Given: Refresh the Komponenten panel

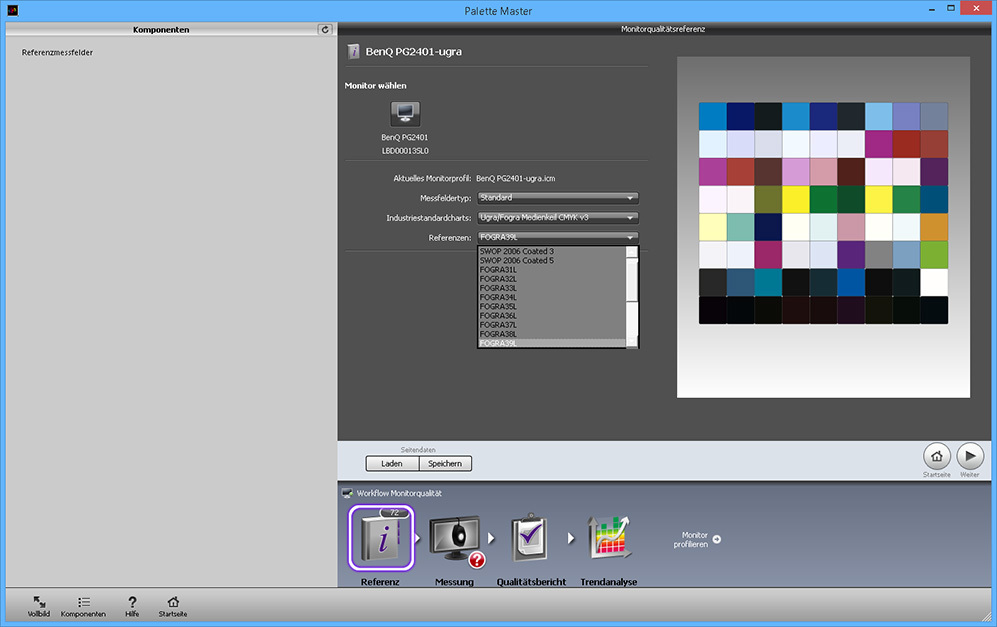Looking at the screenshot, I should click(x=325, y=29).
